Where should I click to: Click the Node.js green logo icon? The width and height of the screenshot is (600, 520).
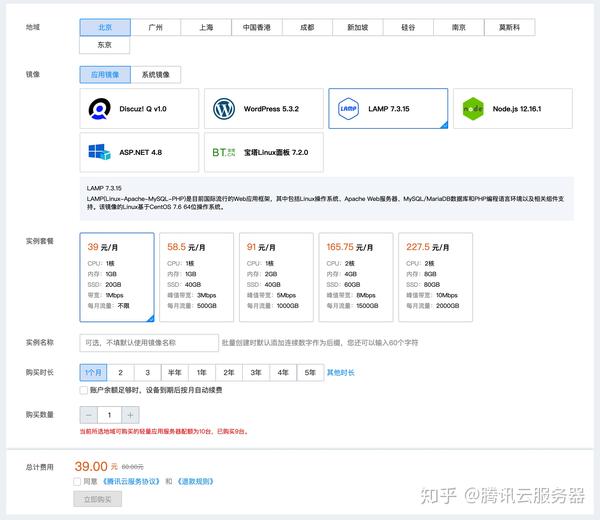pyautogui.click(x=473, y=109)
